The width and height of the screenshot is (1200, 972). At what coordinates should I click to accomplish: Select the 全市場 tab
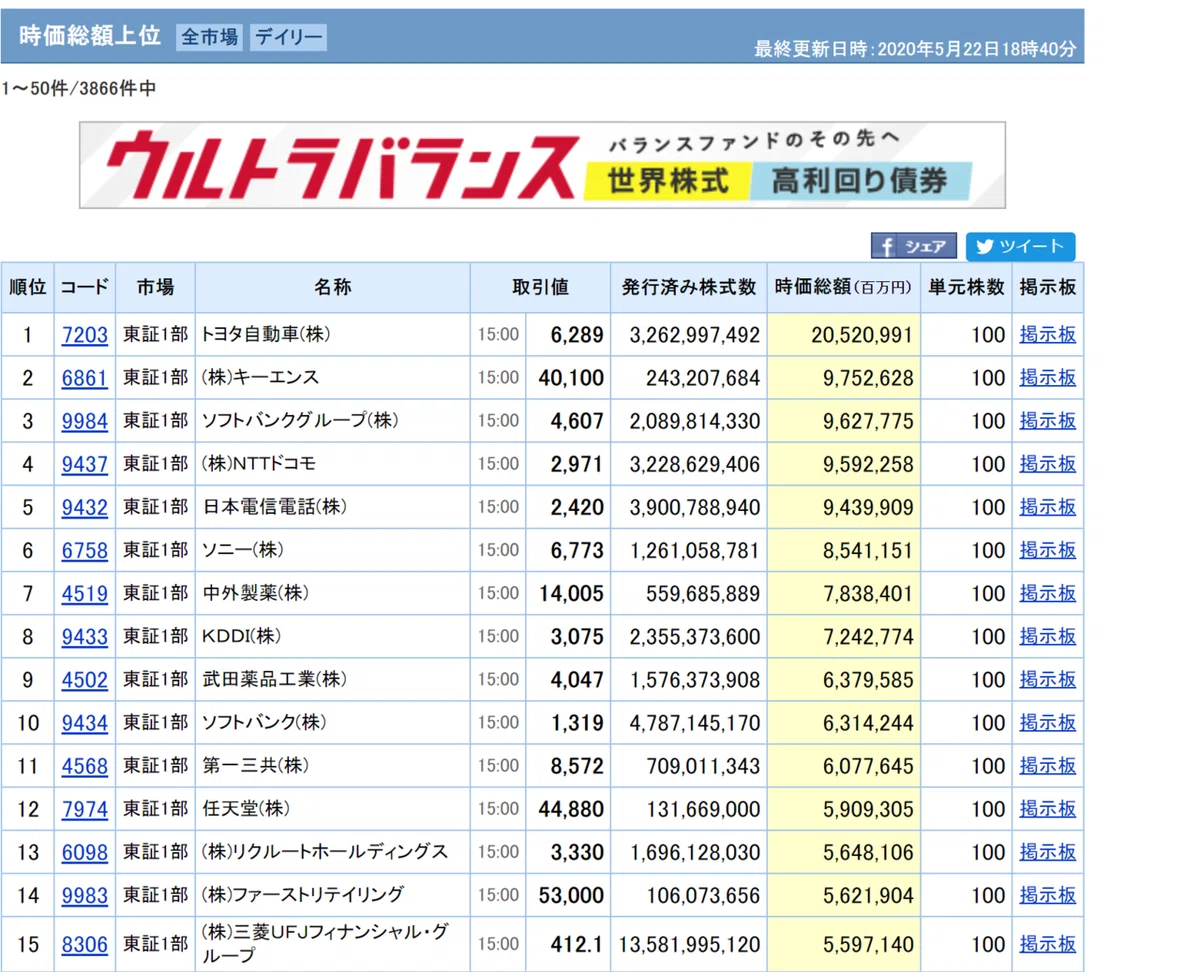pos(210,37)
